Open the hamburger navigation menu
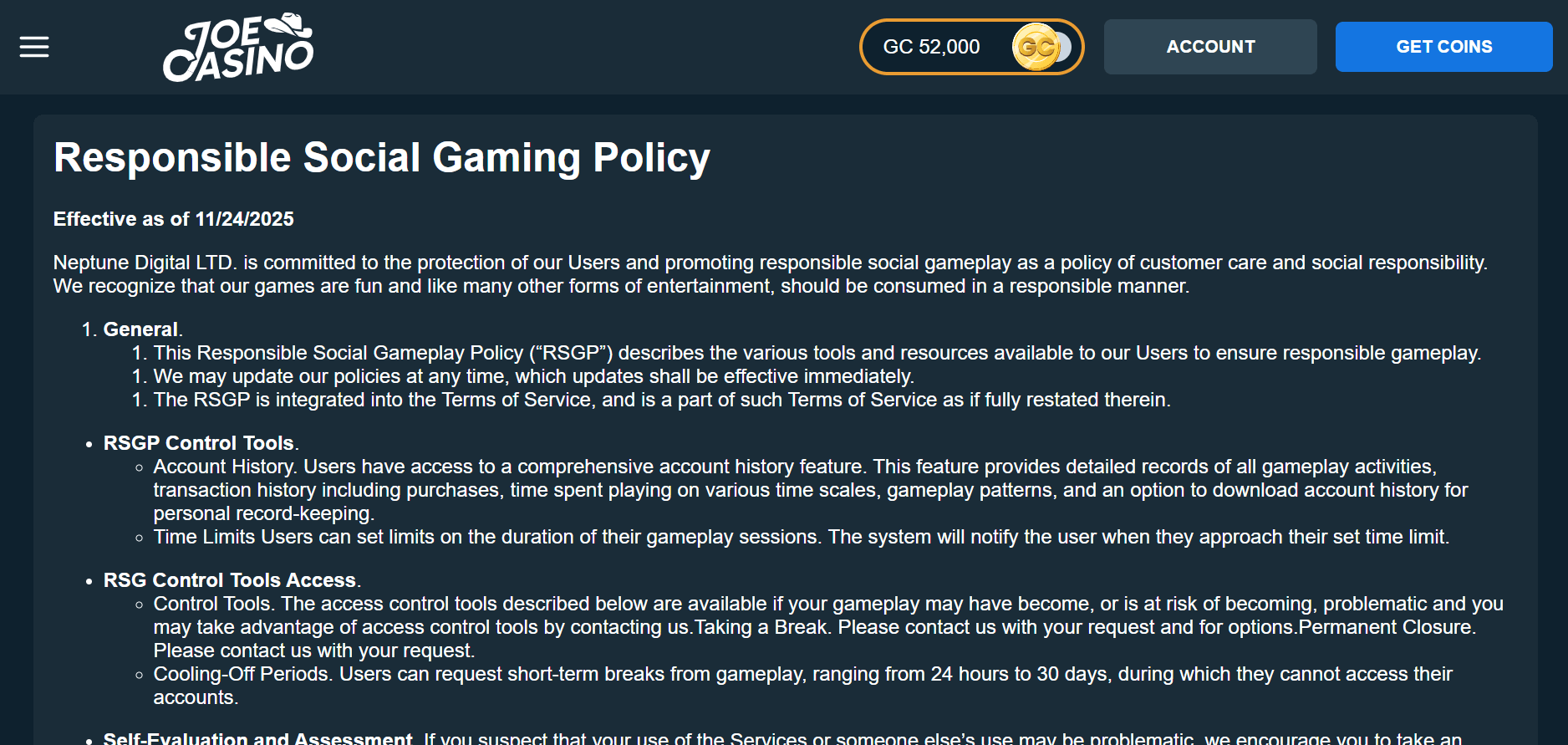1568x745 pixels. tap(34, 47)
